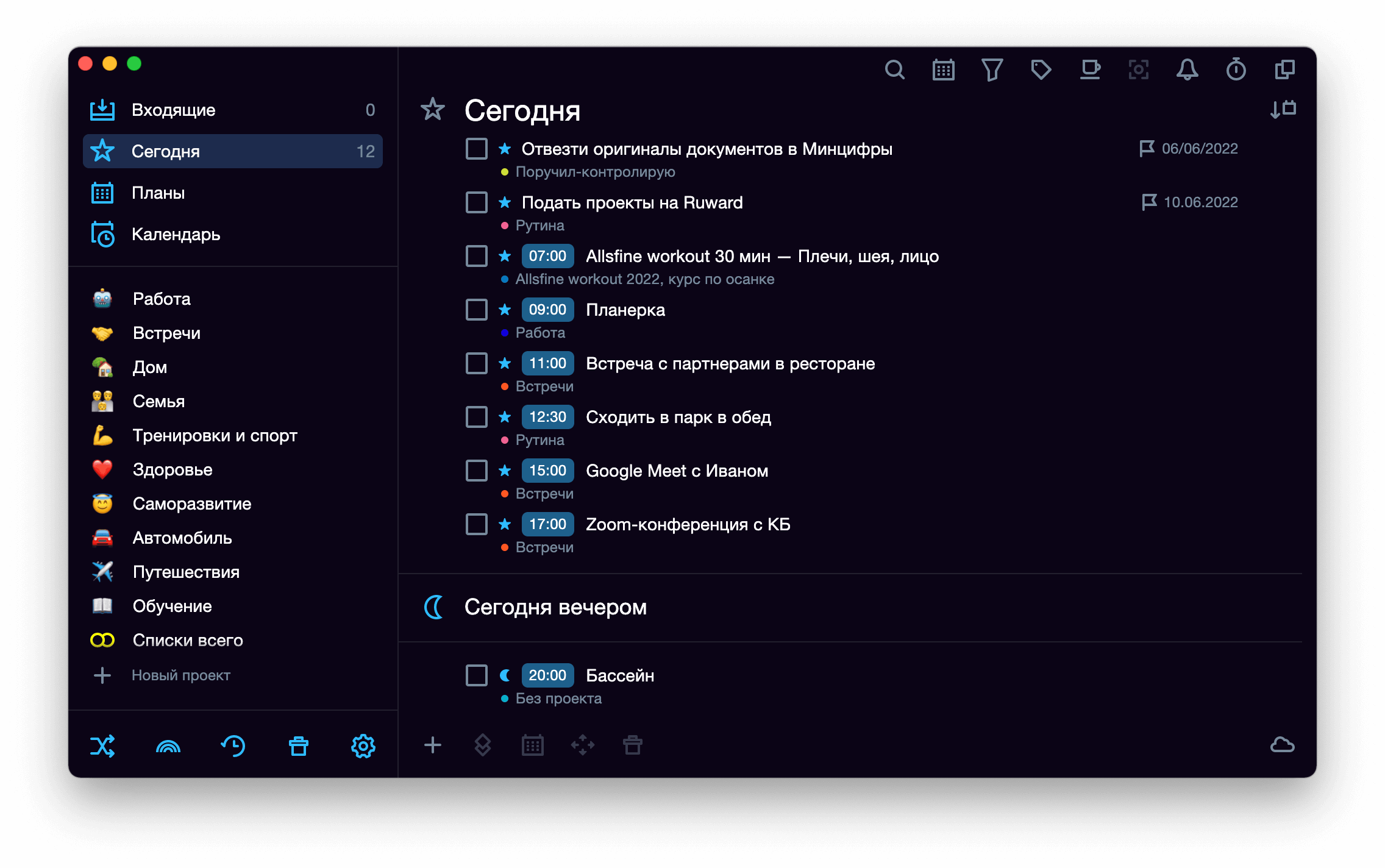Screen dimensions: 1385x868
Task: Click the blue star on Планерка task
Action: click(x=505, y=310)
